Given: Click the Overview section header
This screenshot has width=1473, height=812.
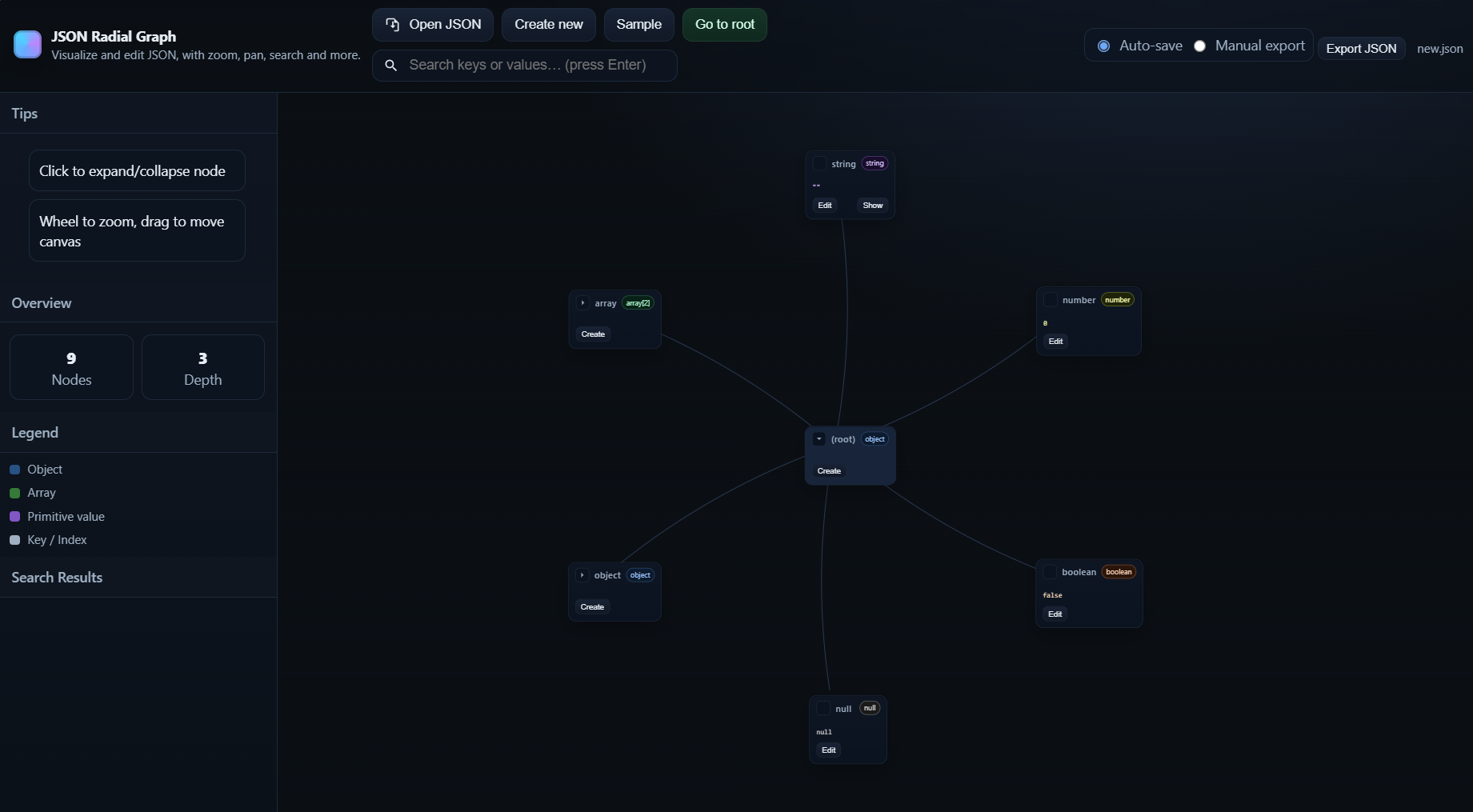Looking at the screenshot, I should coord(42,303).
